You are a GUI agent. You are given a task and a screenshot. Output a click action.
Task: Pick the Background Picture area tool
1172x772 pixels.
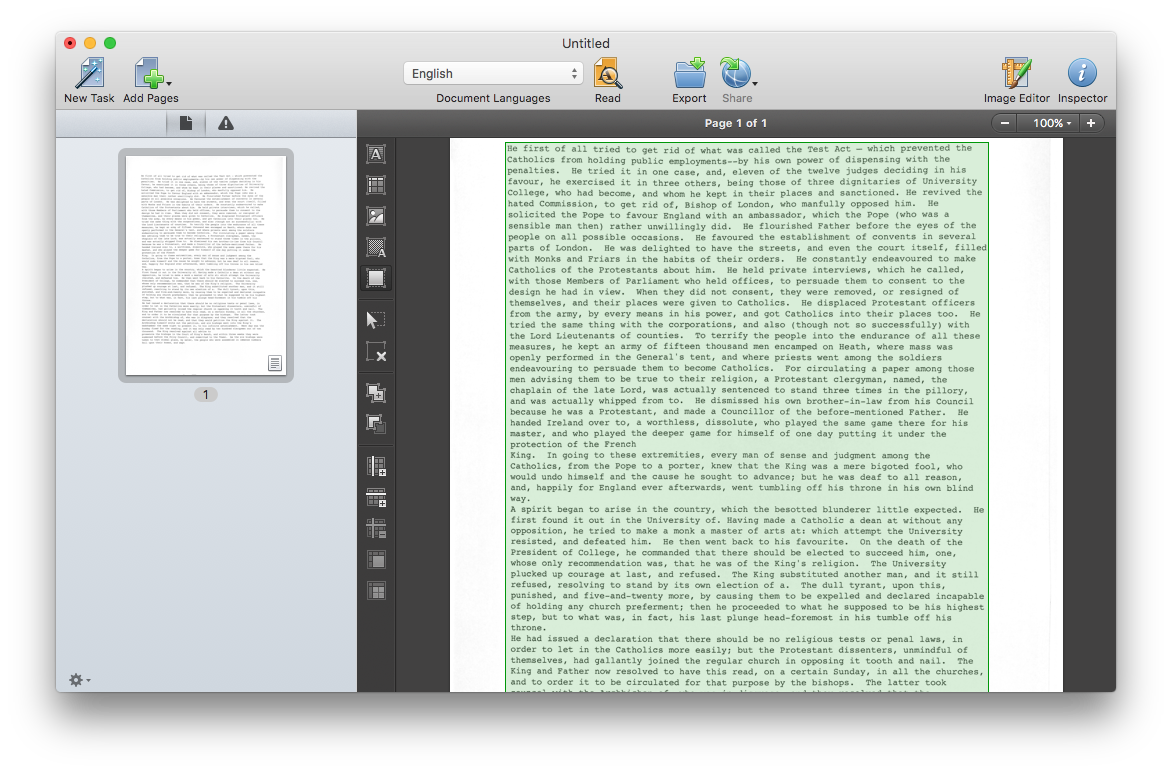tap(376, 247)
